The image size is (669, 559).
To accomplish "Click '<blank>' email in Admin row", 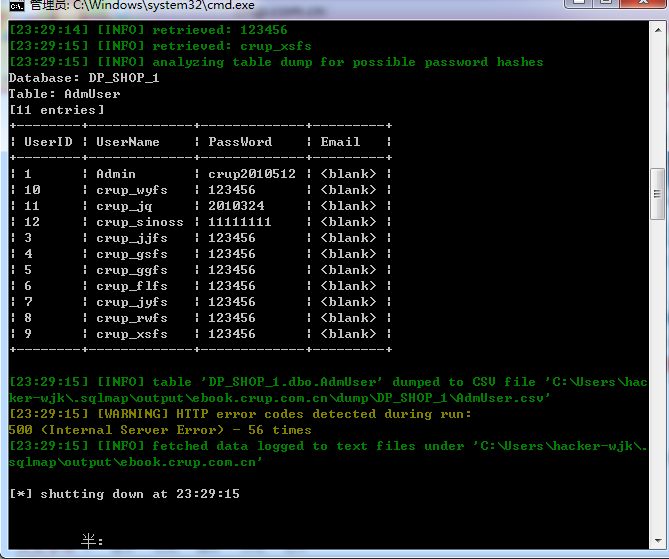I will click(x=348, y=174).
